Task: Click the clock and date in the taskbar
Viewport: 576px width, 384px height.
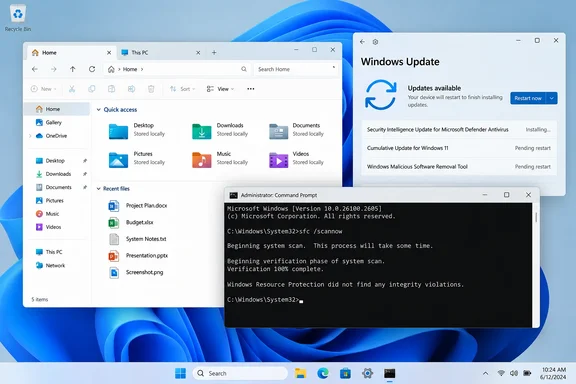Action: point(554,373)
